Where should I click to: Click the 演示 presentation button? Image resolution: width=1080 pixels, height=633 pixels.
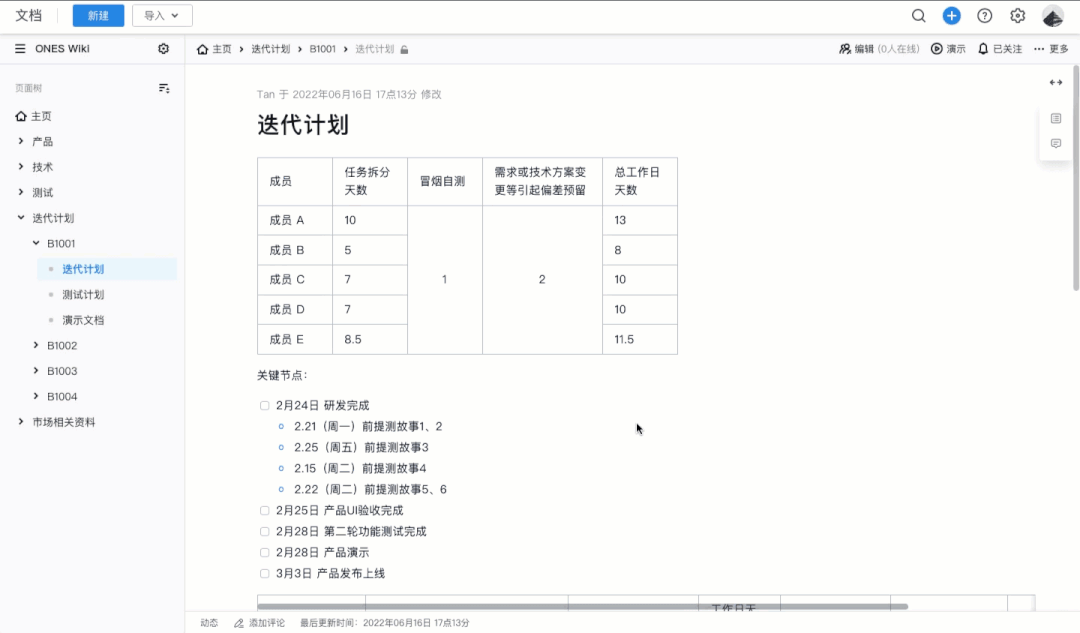944,48
